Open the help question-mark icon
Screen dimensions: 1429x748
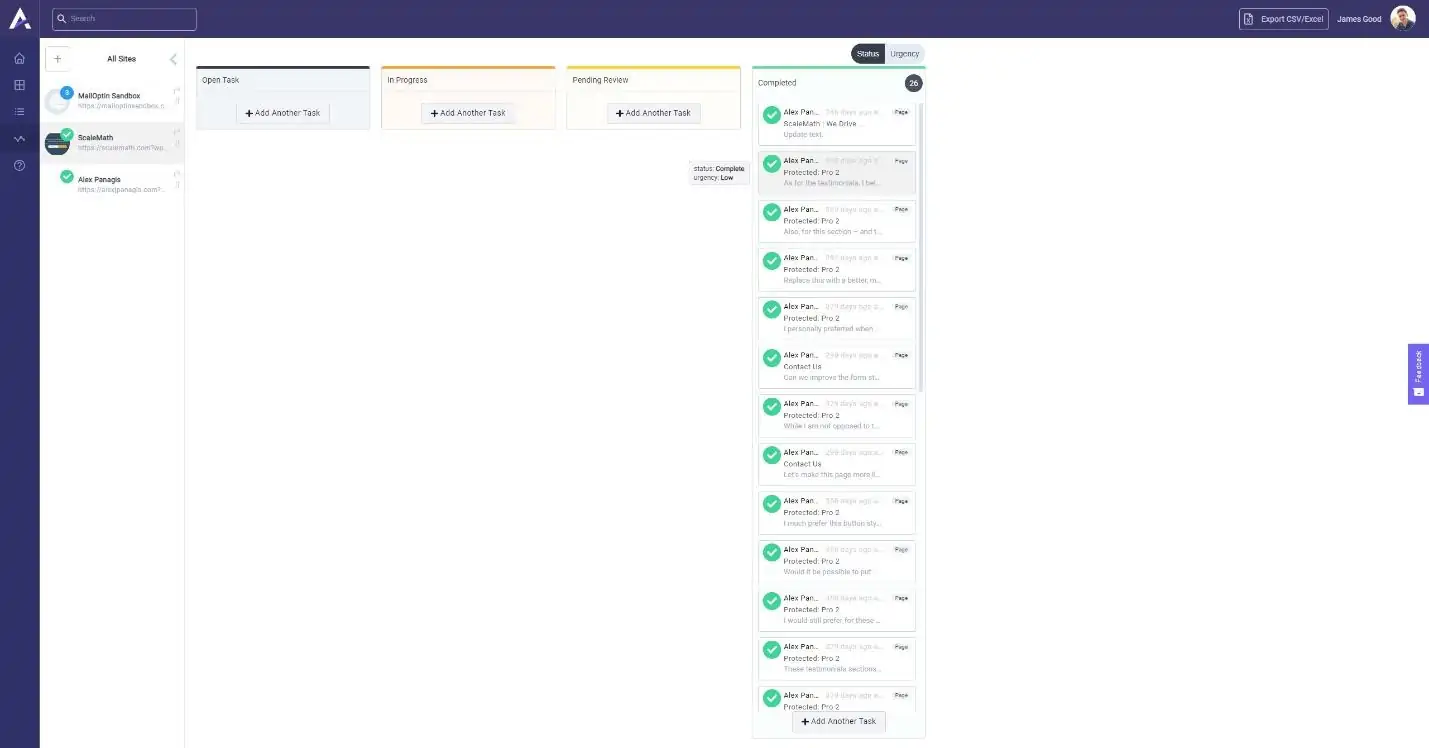click(18, 165)
